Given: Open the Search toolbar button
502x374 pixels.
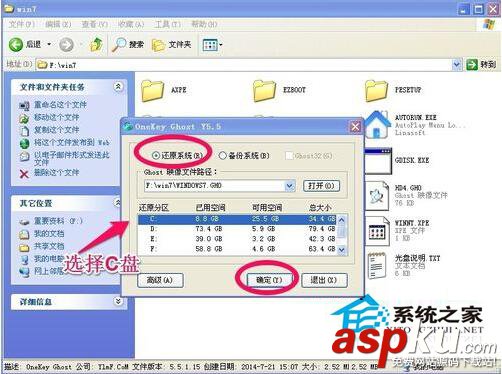Looking at the screenshot, I should pos(128,44).
